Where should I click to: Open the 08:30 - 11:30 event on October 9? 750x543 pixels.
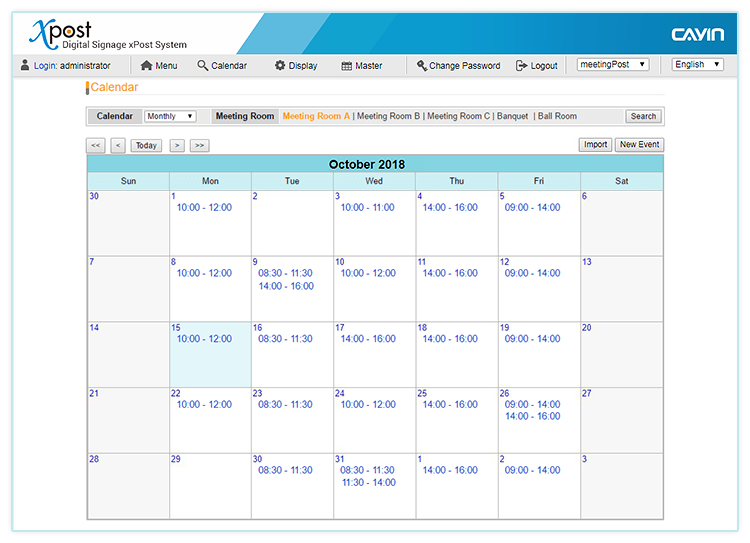point(285,273)
